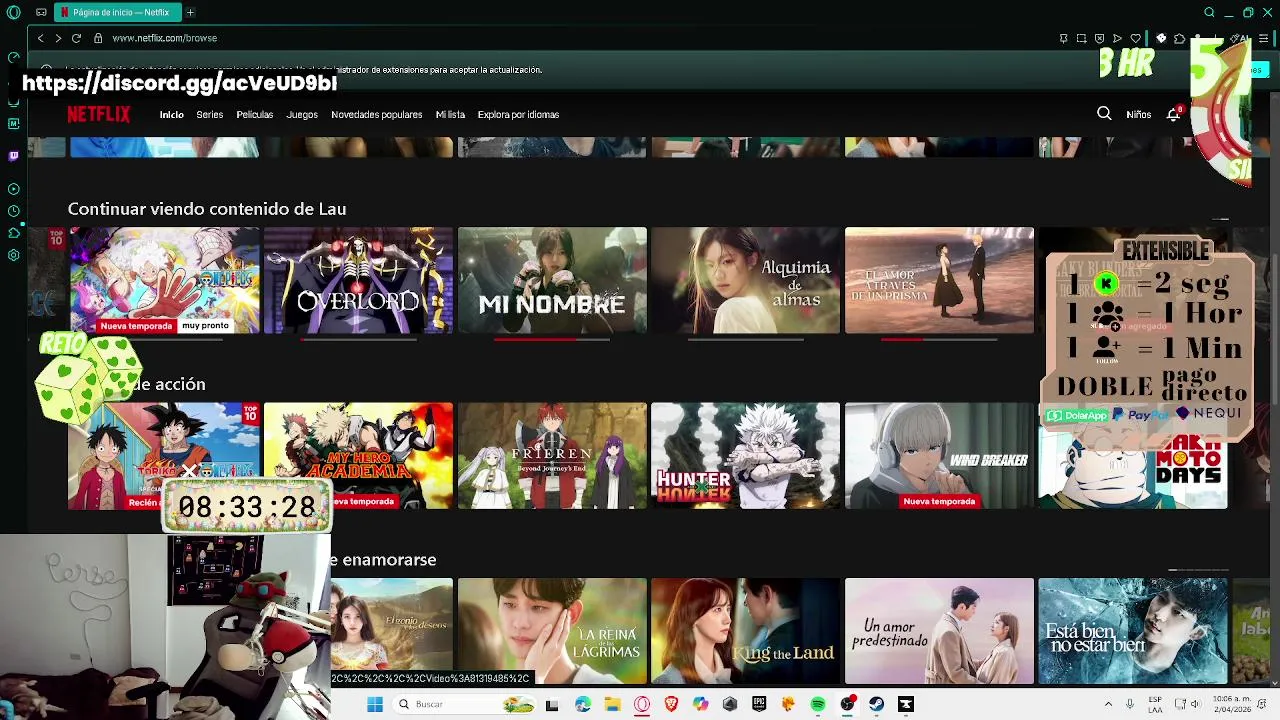Image resolution: width=1280 pixels, height=720 pixels.
Task: Open Novedades populares in Netflix menu
Action: pos(377,114)
